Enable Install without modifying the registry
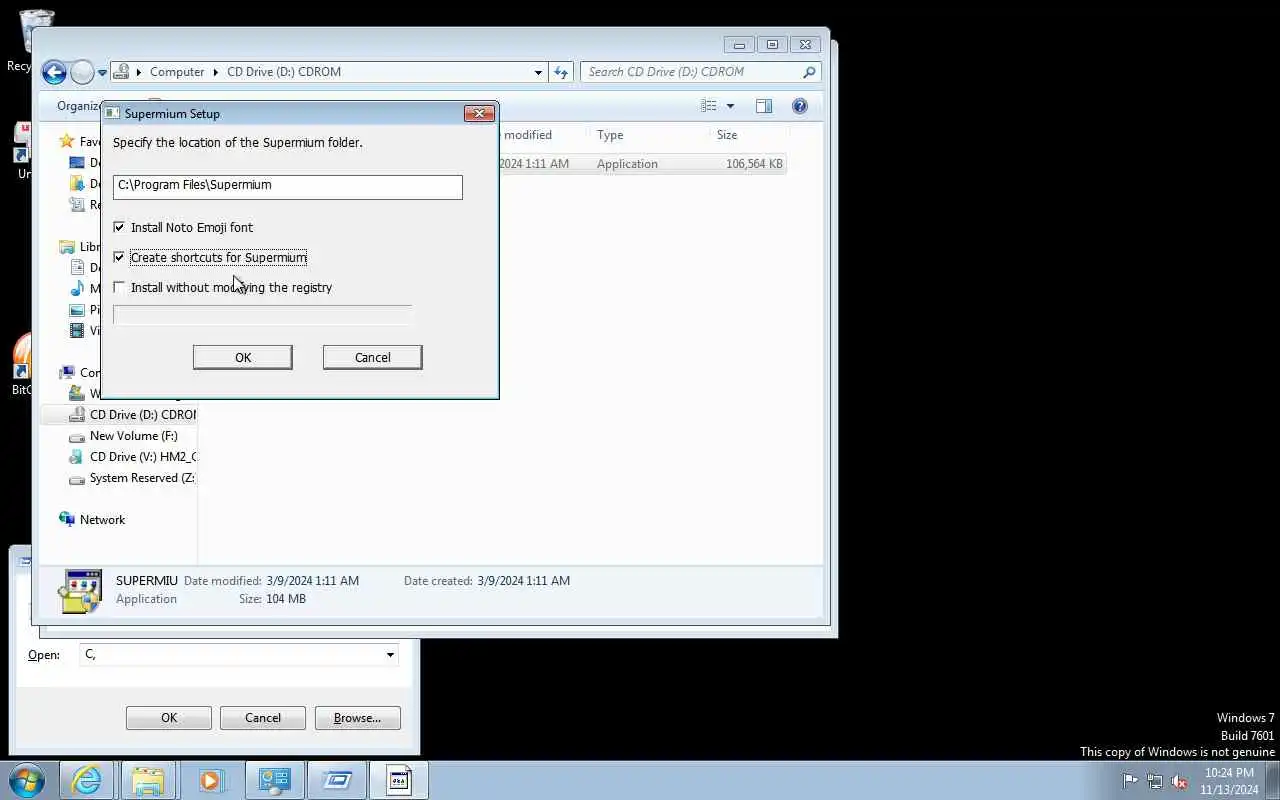 pos(119,287)
